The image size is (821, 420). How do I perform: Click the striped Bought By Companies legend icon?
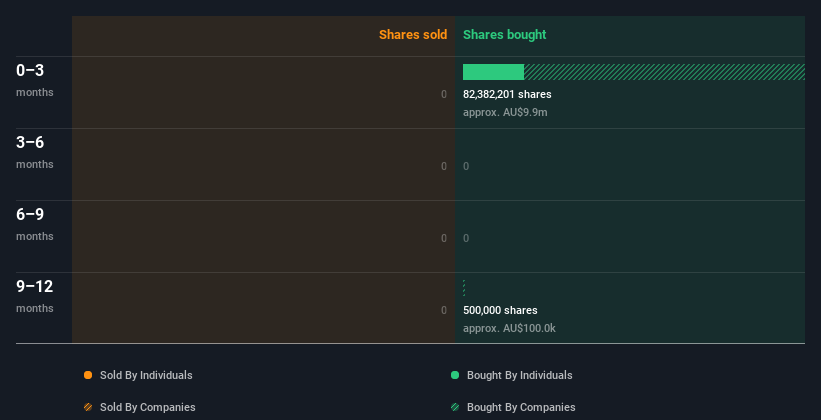pos(455,407)
